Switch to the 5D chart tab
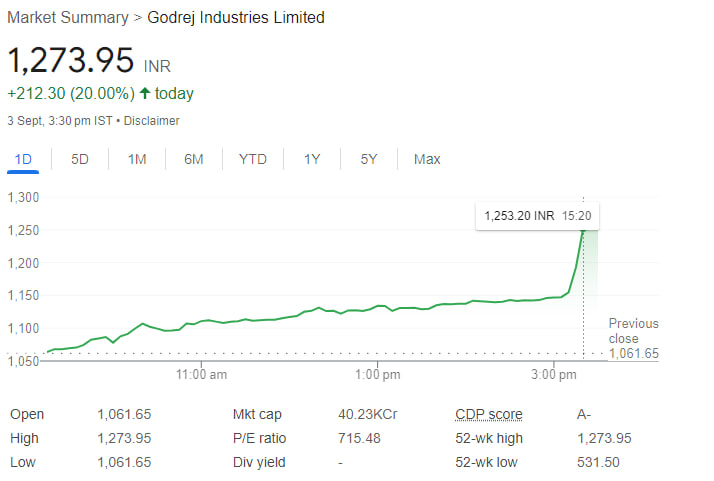 point(80,159)
